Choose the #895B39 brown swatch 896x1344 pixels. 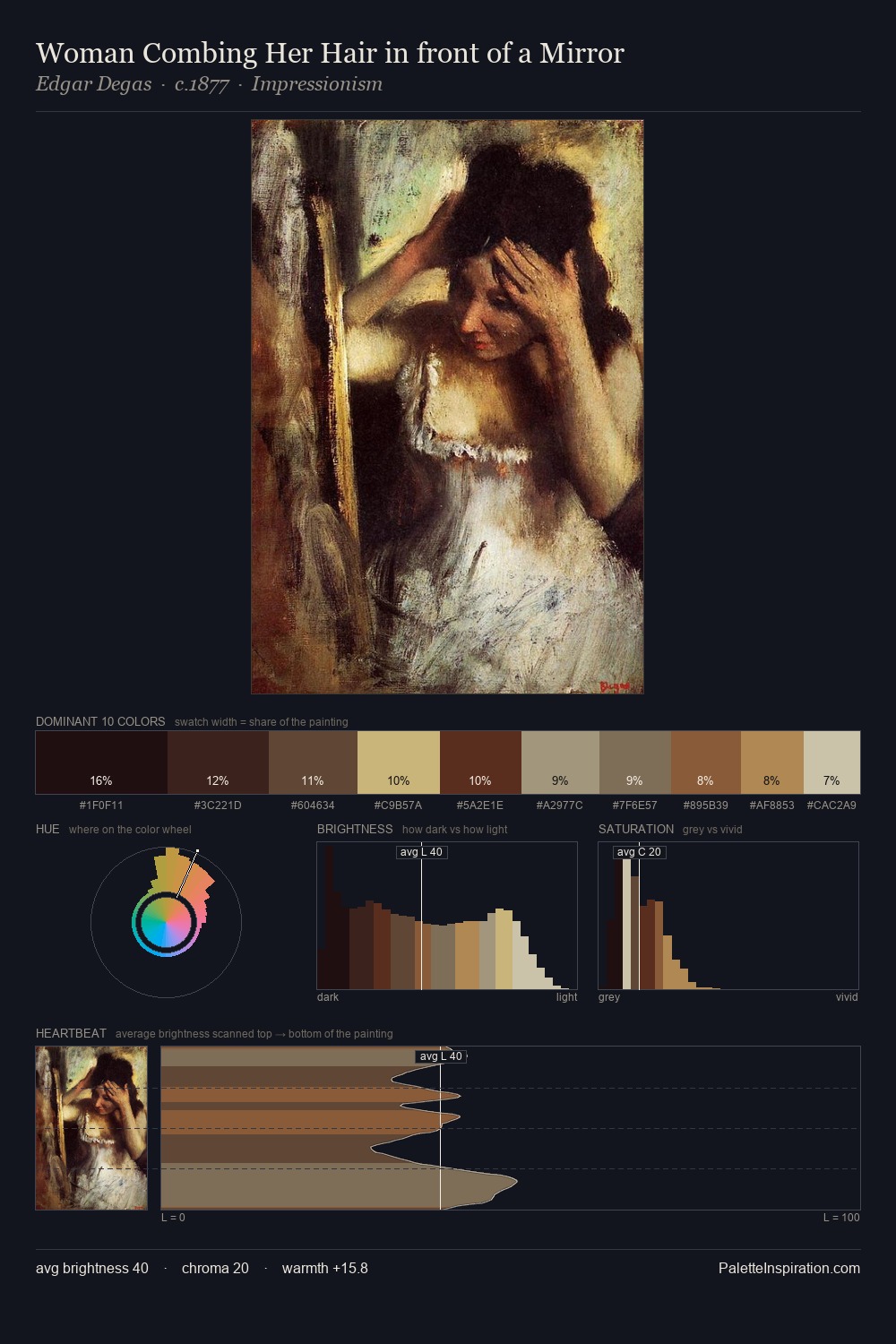click(705, 762)
